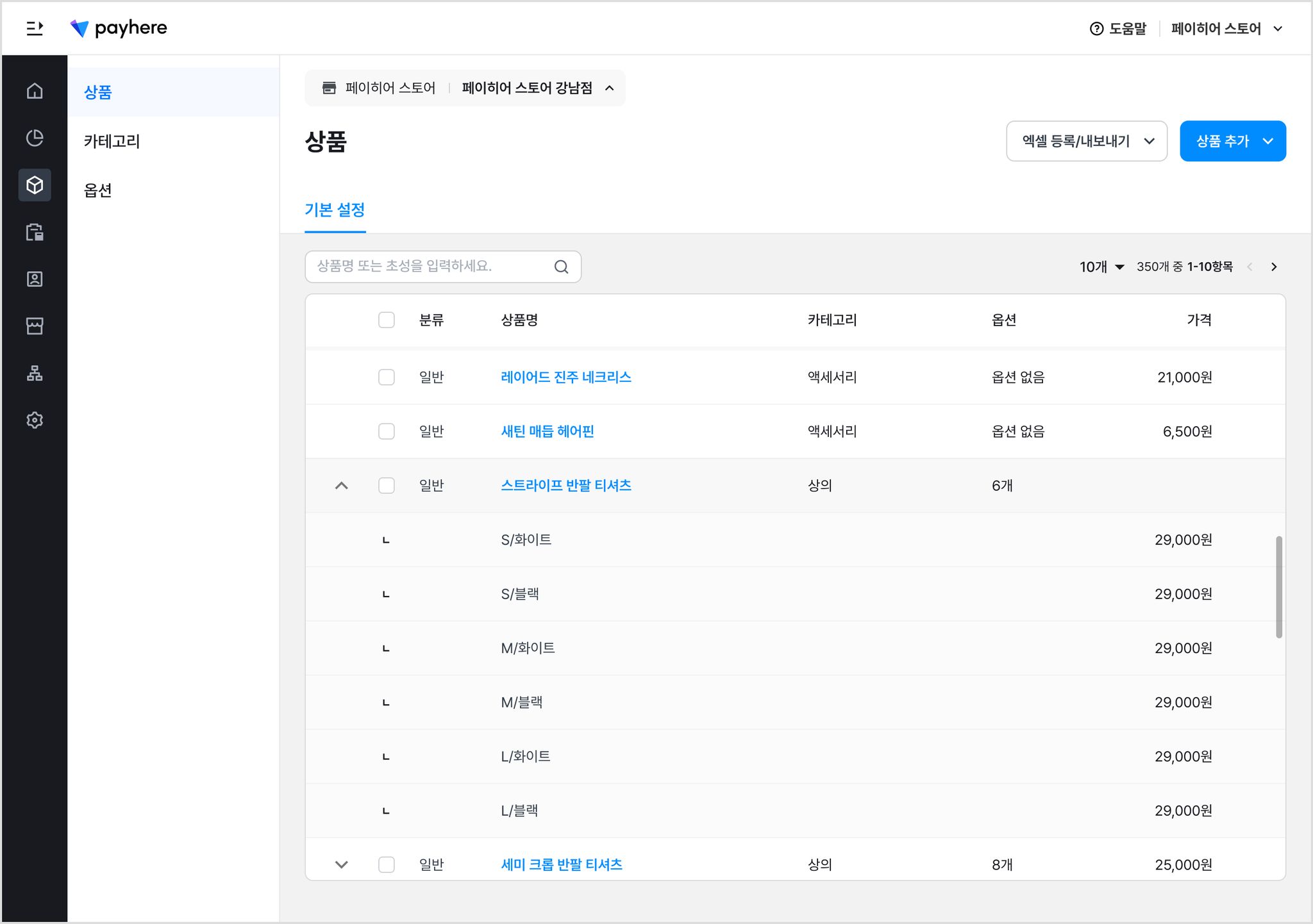Expand the 세미 크롭 반팔 티셔츠 options
Viewport: 1313px width, 924px height.
pyautogui.click(x=342, y=864)
